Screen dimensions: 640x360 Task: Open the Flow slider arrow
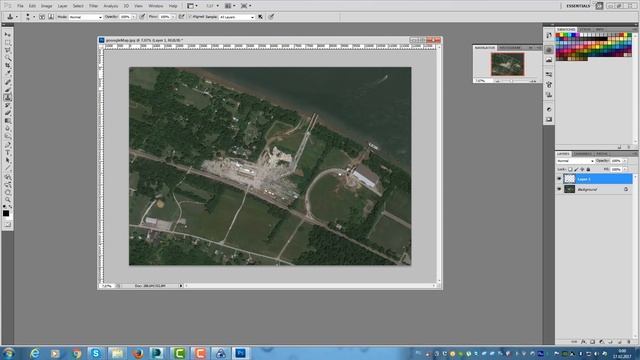coord(173,17)
